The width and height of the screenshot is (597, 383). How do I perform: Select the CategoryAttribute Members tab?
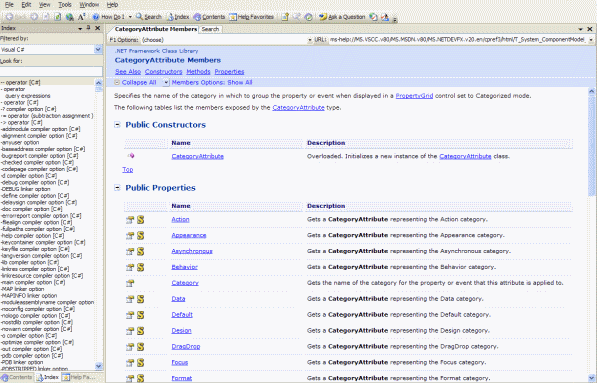pos(156,29)
